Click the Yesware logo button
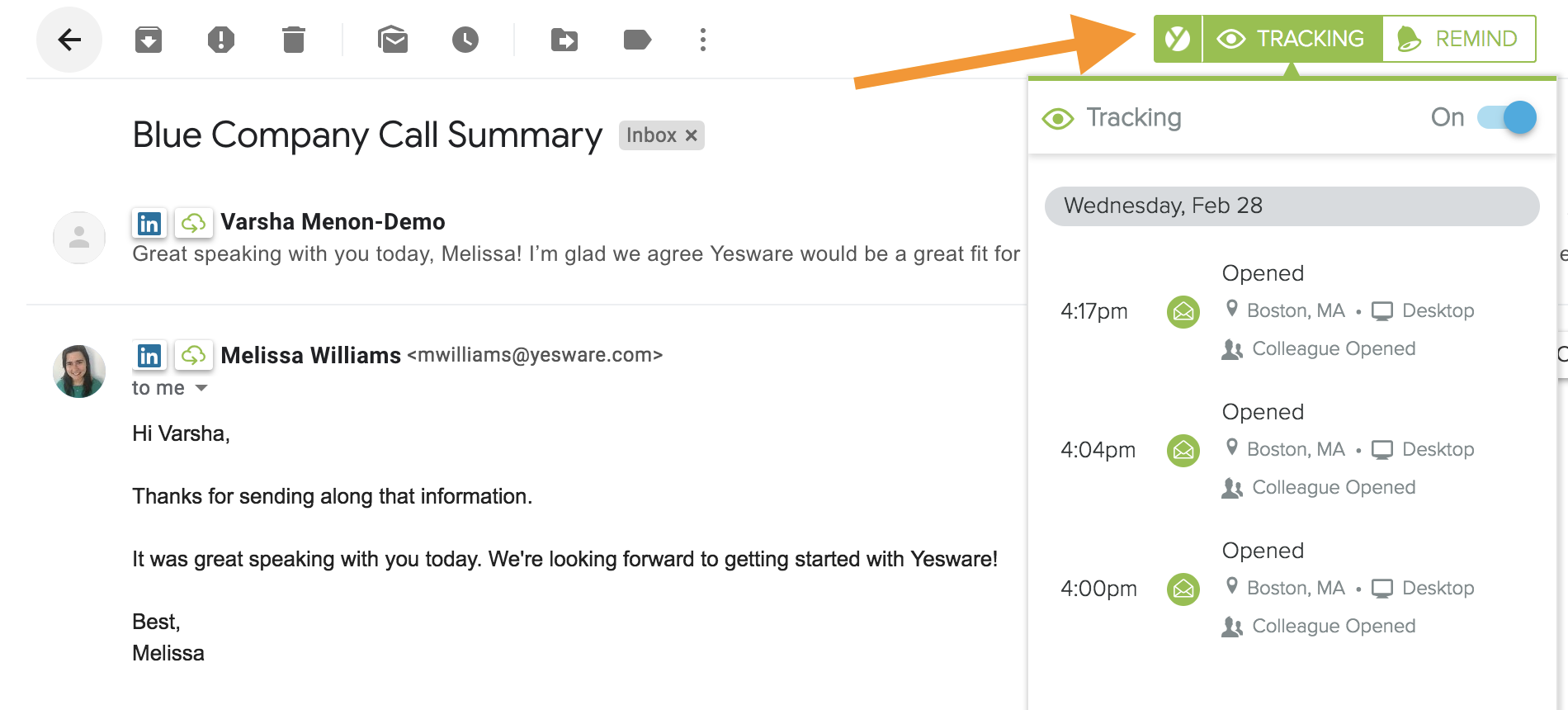1568x710 pixels. pyautogui.click(x=1178, y=39)
